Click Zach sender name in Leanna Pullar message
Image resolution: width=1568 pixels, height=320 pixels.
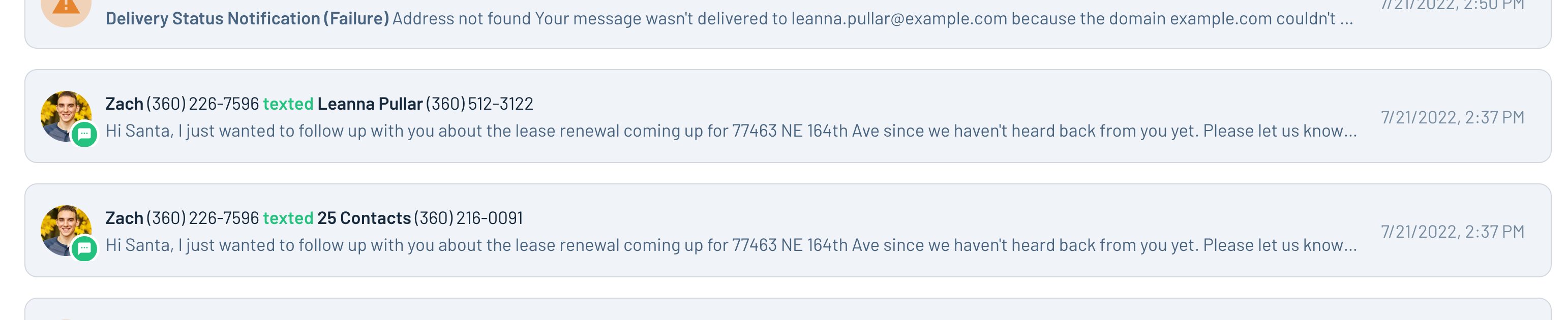pyautogui.click(x=124, y=104)
